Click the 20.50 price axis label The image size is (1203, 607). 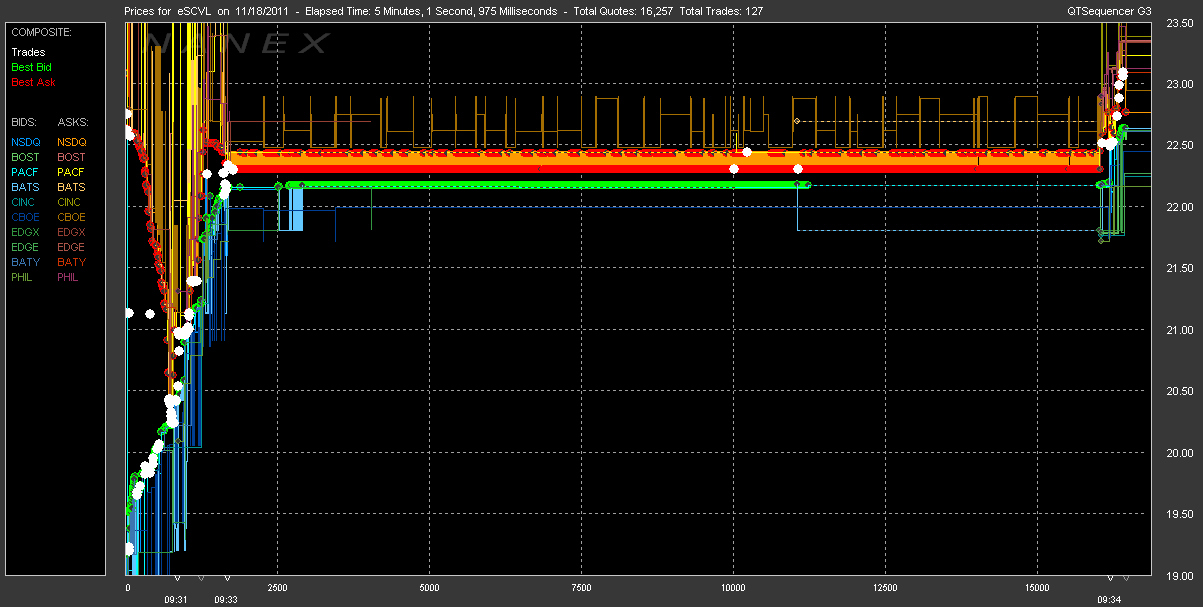1181,391
